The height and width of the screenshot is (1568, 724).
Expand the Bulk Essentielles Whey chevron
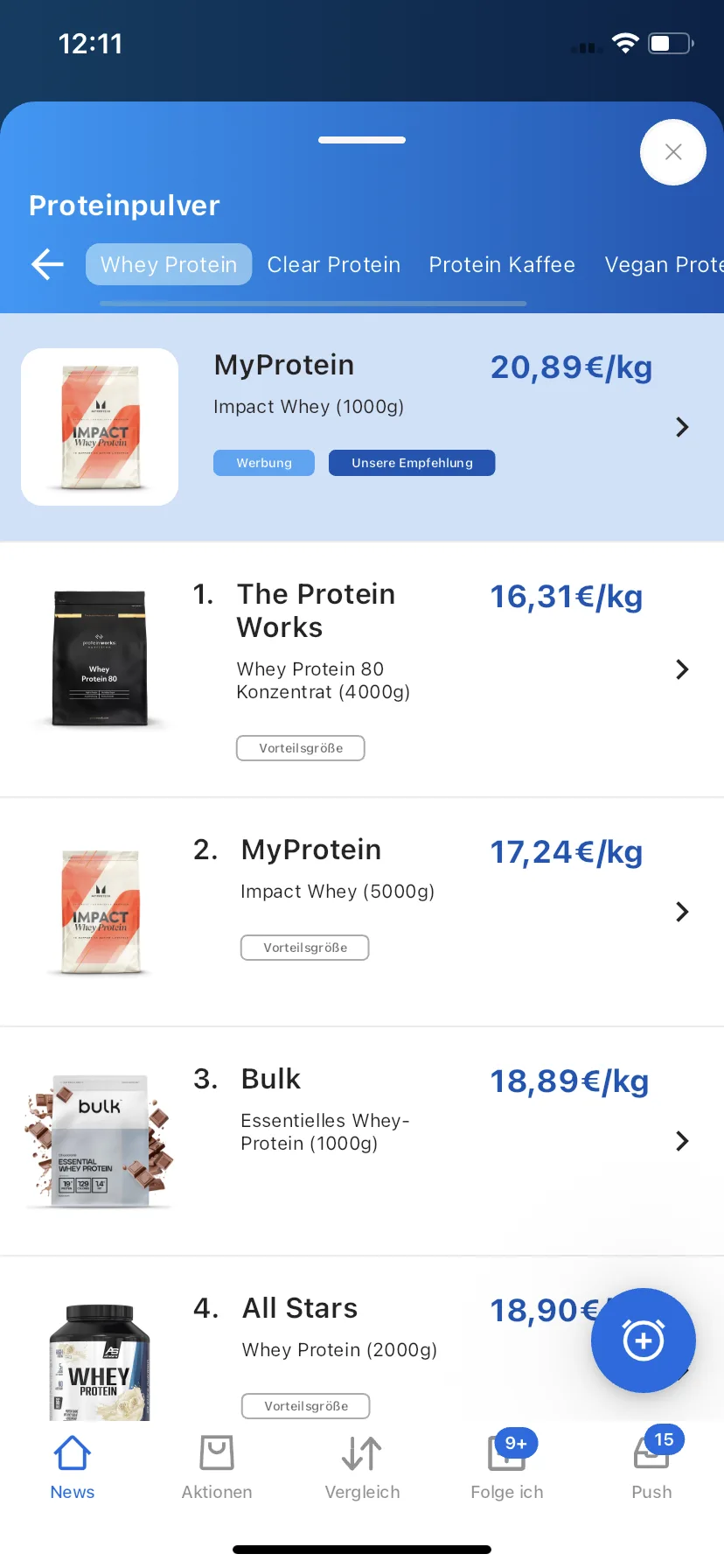682,1141
